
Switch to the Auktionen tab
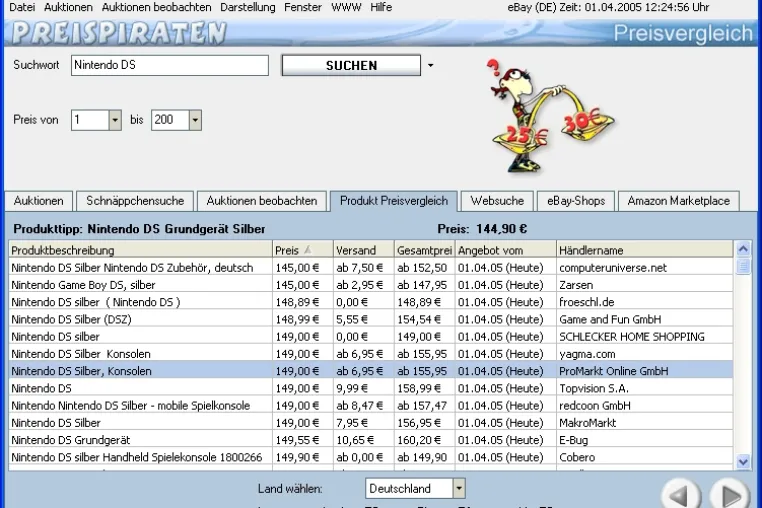point(38,201)
